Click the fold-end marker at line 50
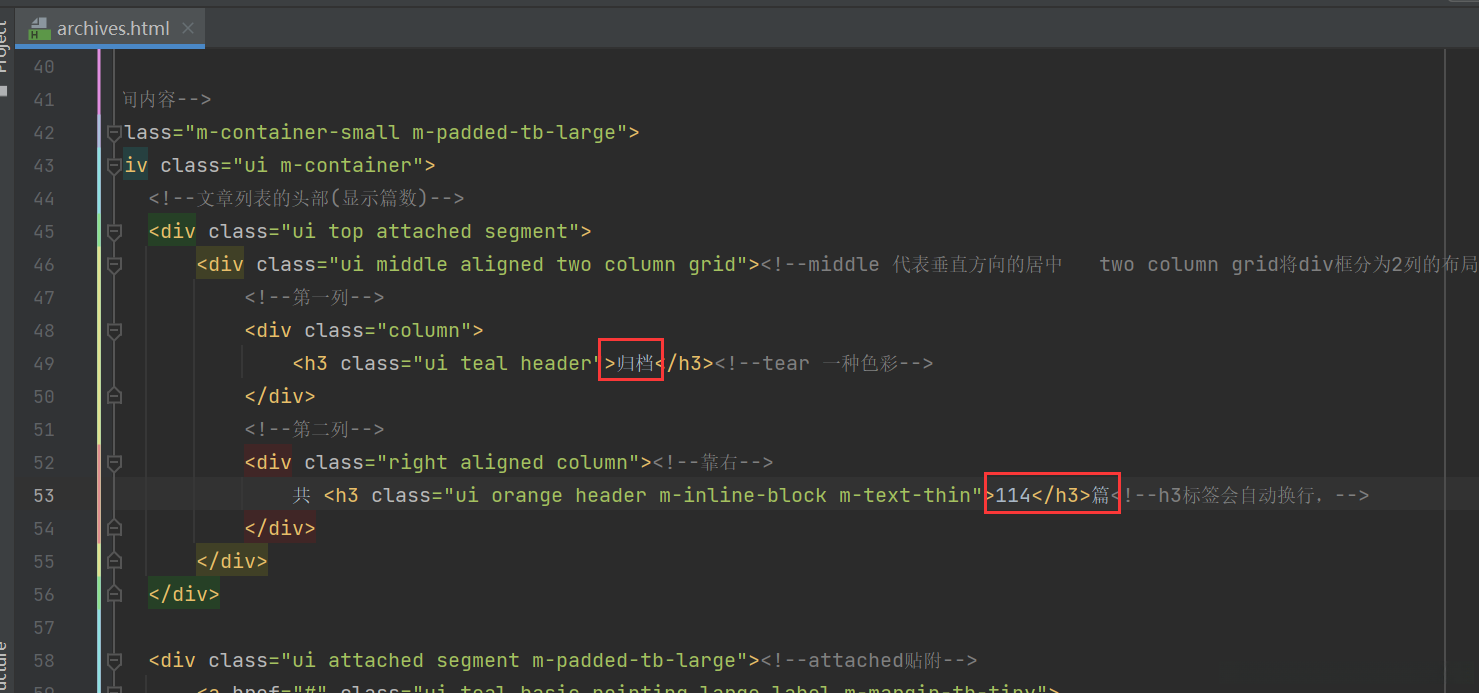 (113, 396)
